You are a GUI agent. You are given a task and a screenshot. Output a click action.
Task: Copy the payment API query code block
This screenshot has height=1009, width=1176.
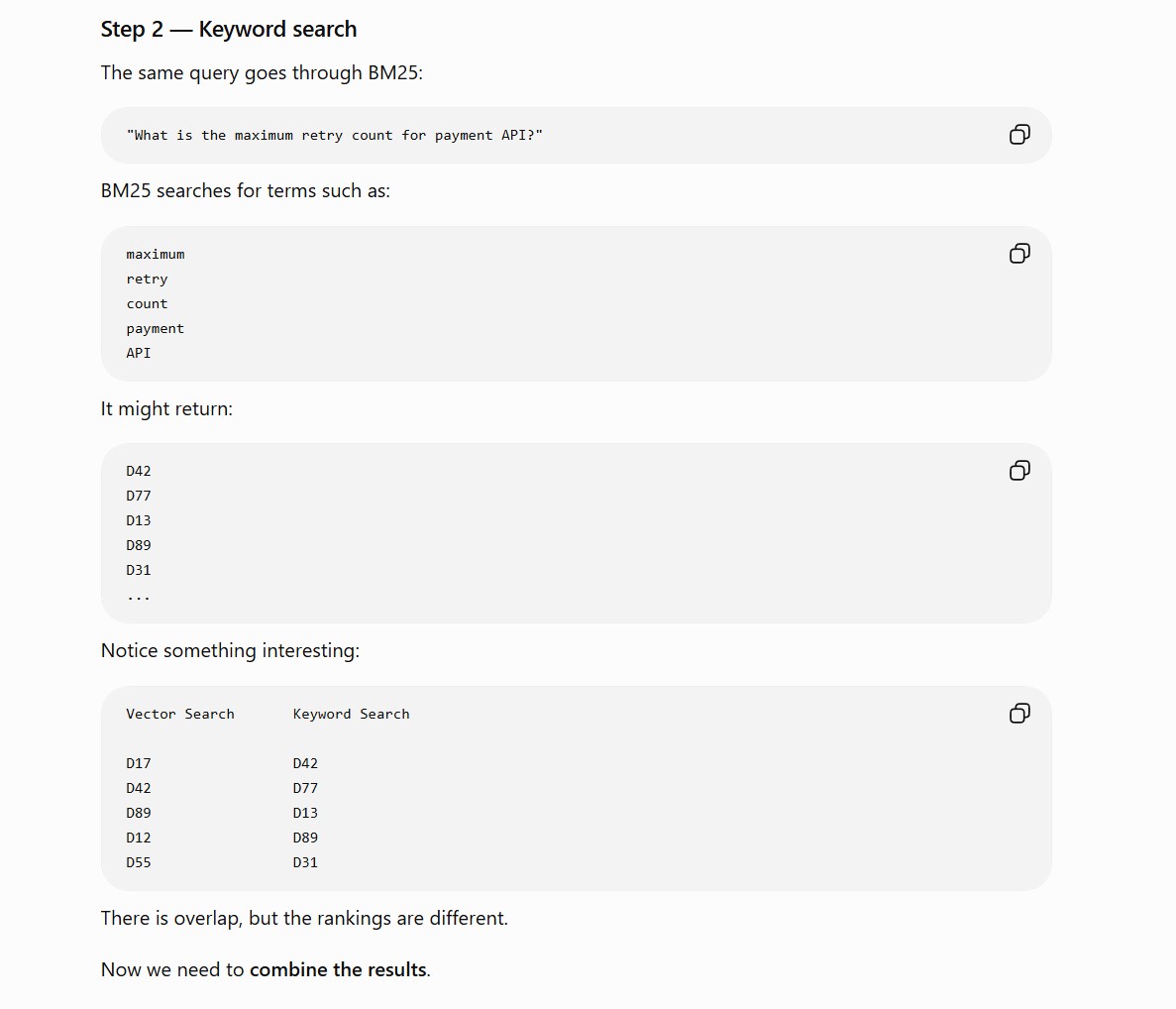(x=1019, y=135)
